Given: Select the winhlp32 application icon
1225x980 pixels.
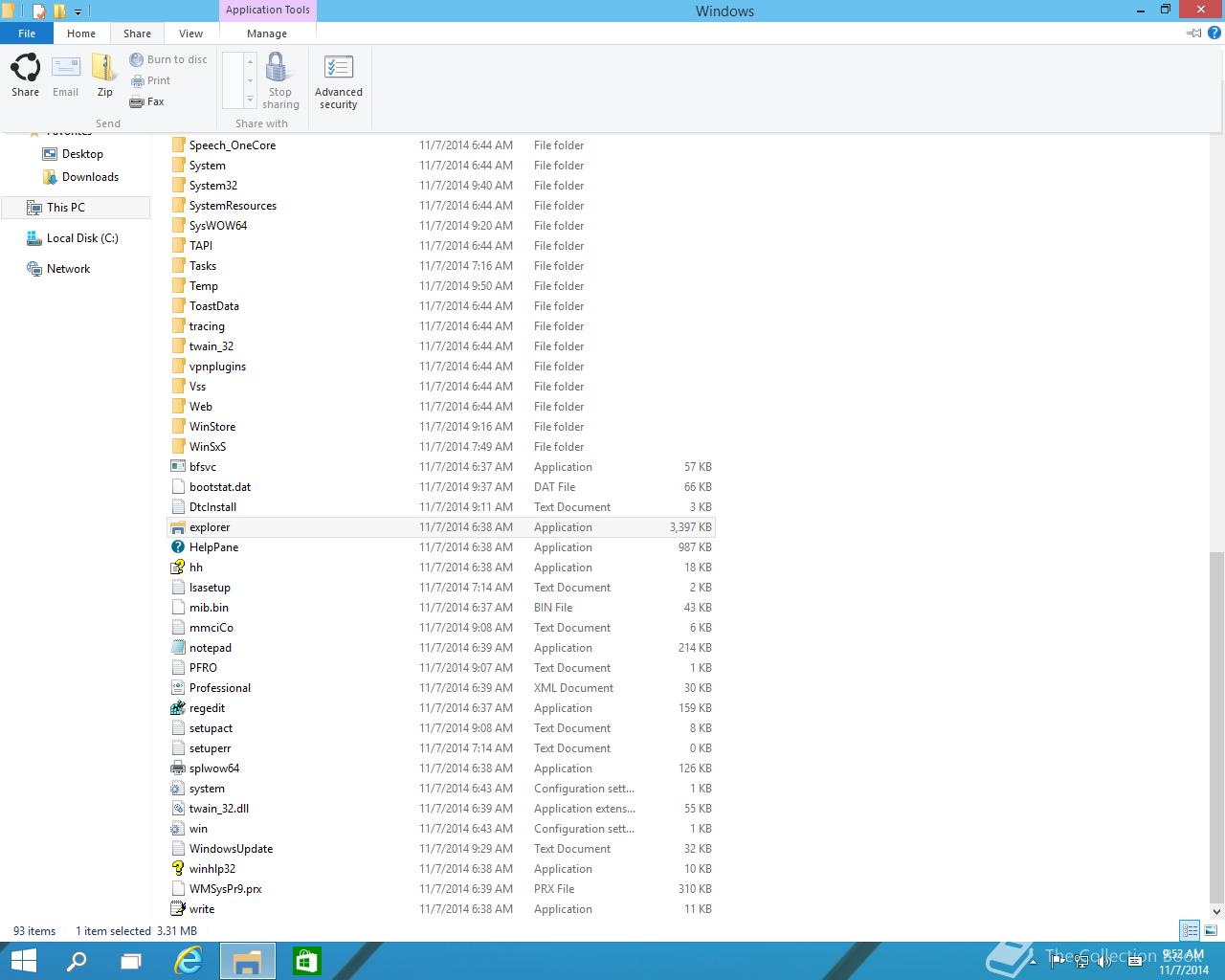Looking at the screenshot, I should pos(177,869).
